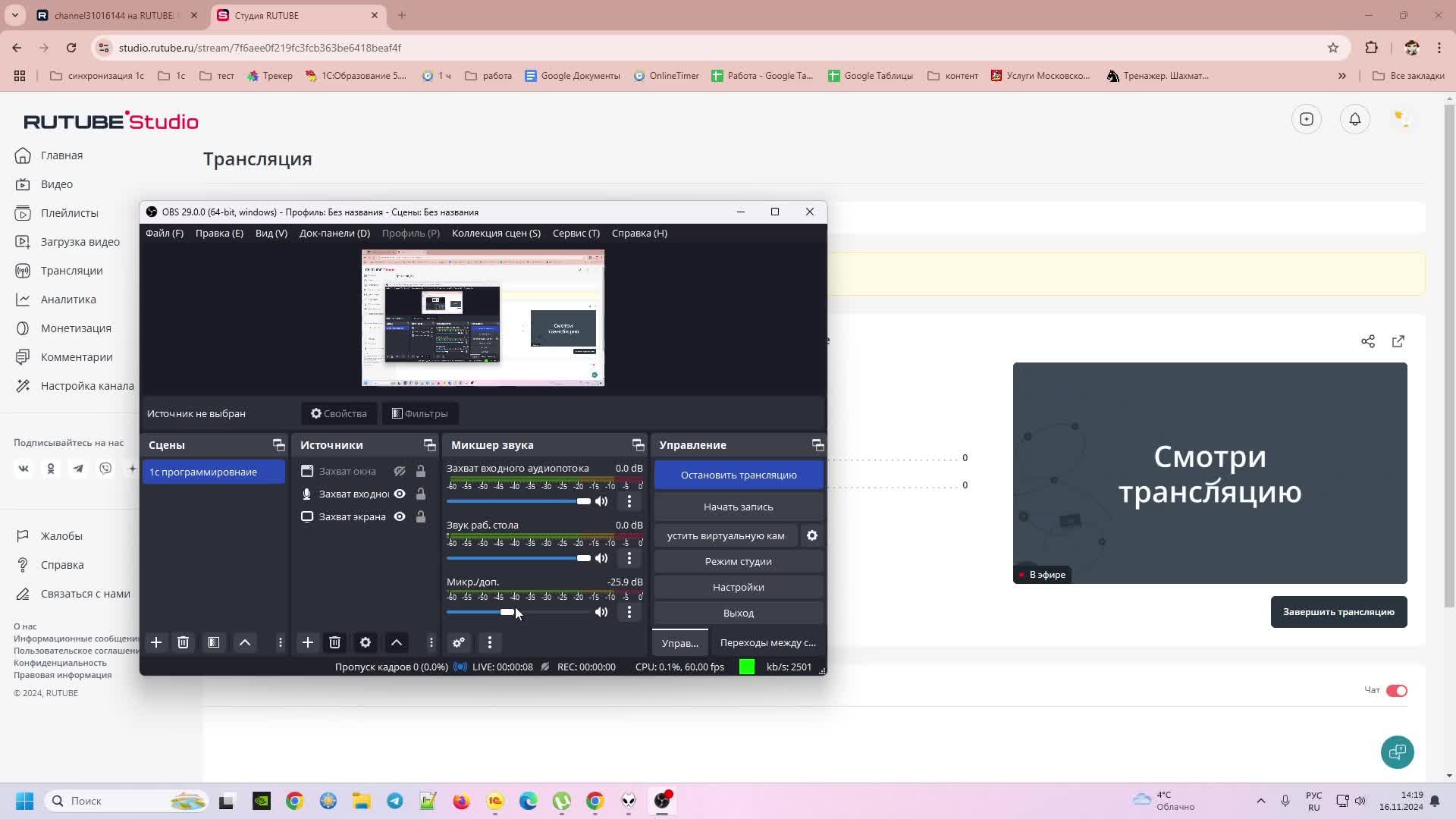Open Аналитика in RUTUBE sidebar
This screenshot has width=1456, height=819.
point(68,300)
